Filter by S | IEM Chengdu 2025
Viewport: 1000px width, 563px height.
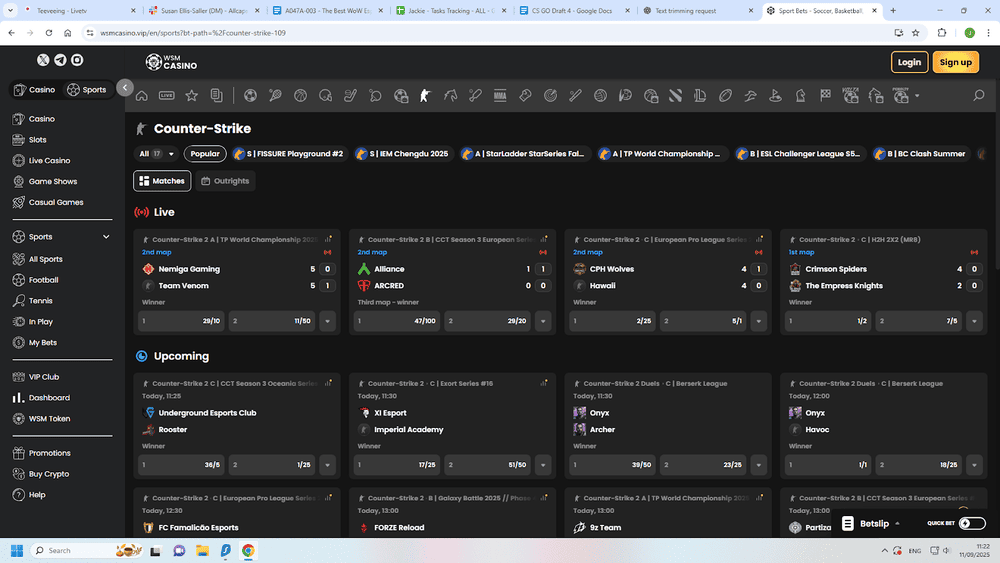(x=402, y=154)
